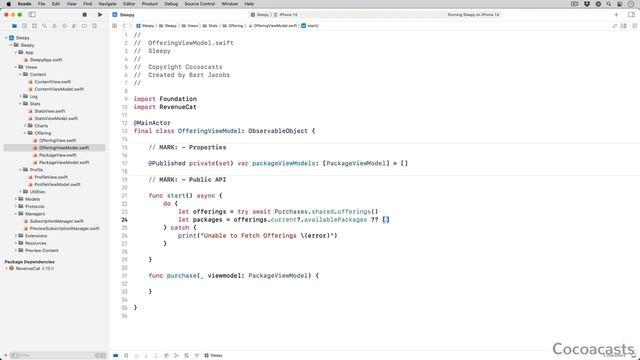
Task: Open the Apple menu
Action: 9,4
